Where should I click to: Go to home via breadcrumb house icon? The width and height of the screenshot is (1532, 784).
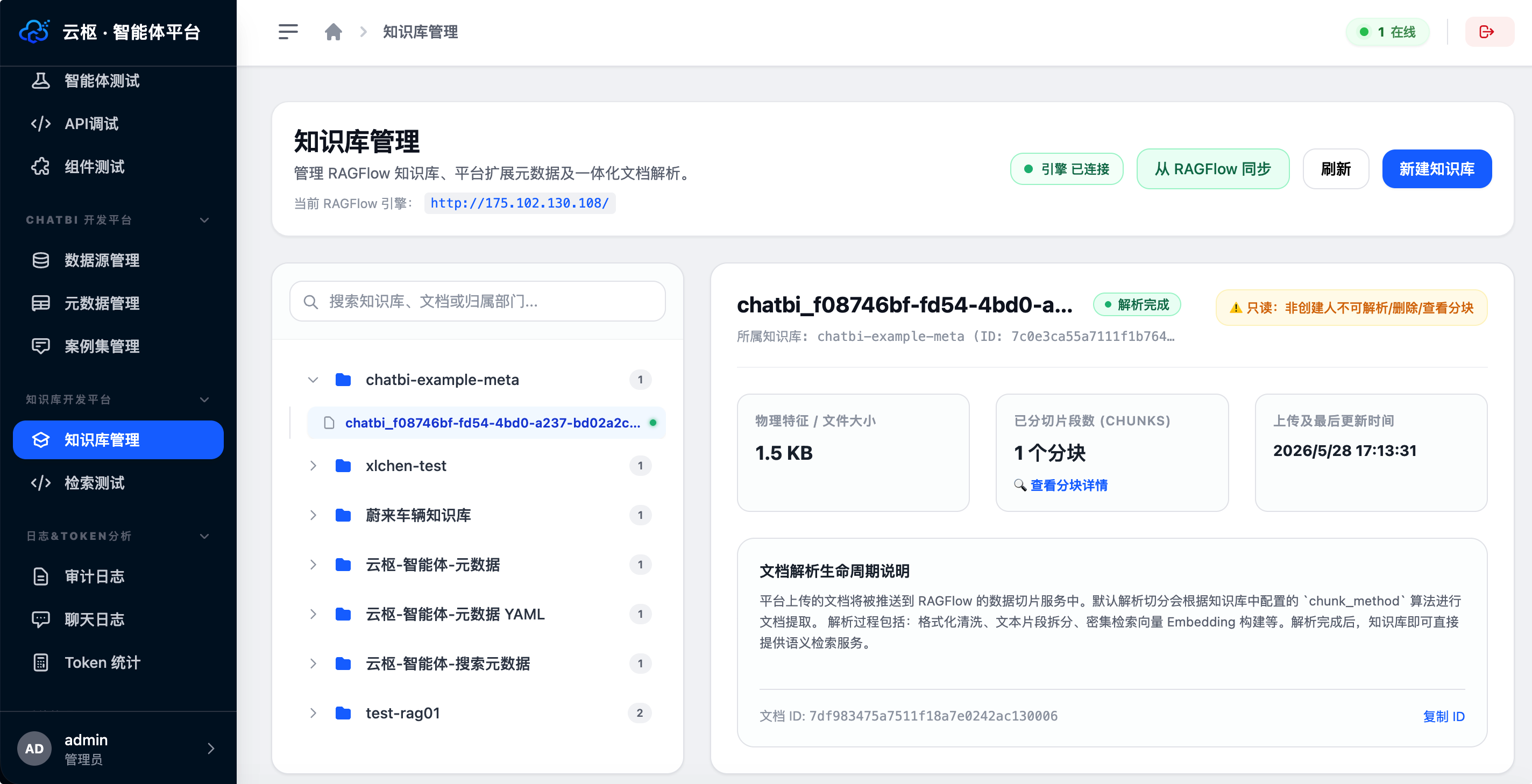tap(333, 32)
